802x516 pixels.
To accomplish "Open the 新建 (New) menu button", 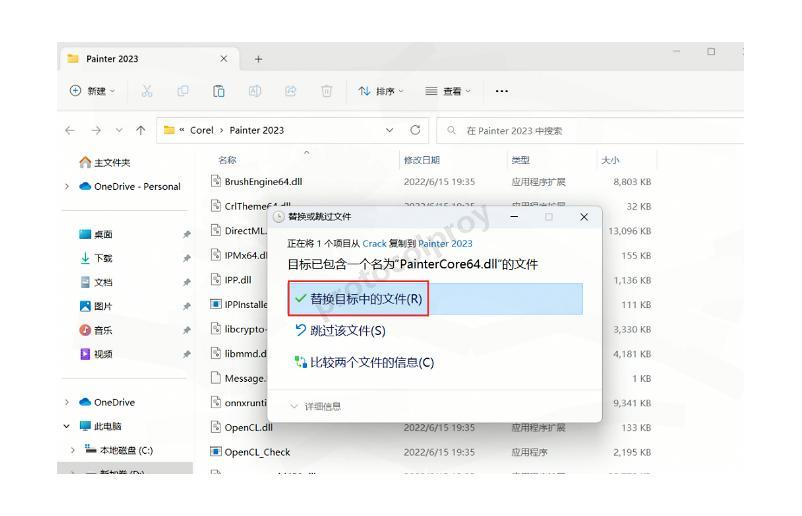I will point(92,91).
